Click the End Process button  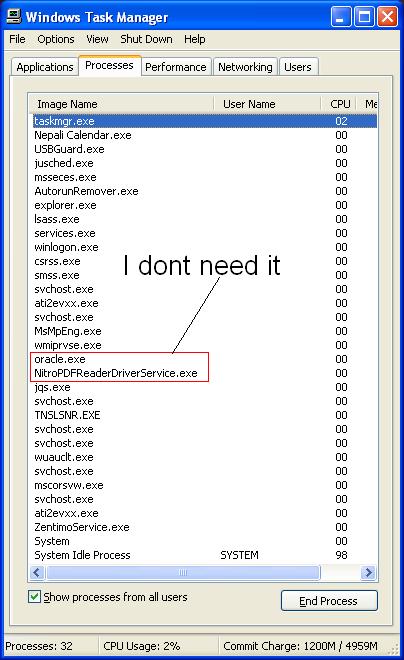pos(329,601)
